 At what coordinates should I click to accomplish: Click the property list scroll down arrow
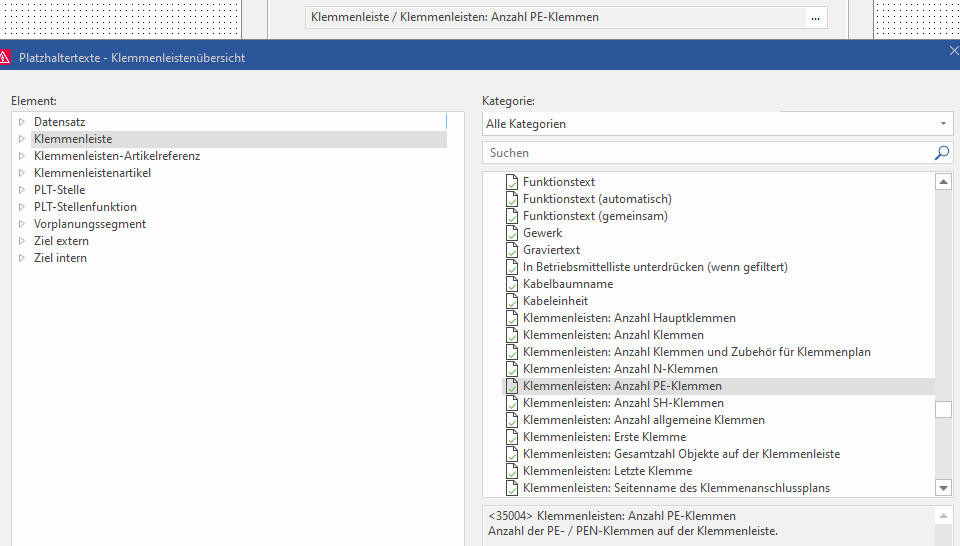[x=943, y=488]
